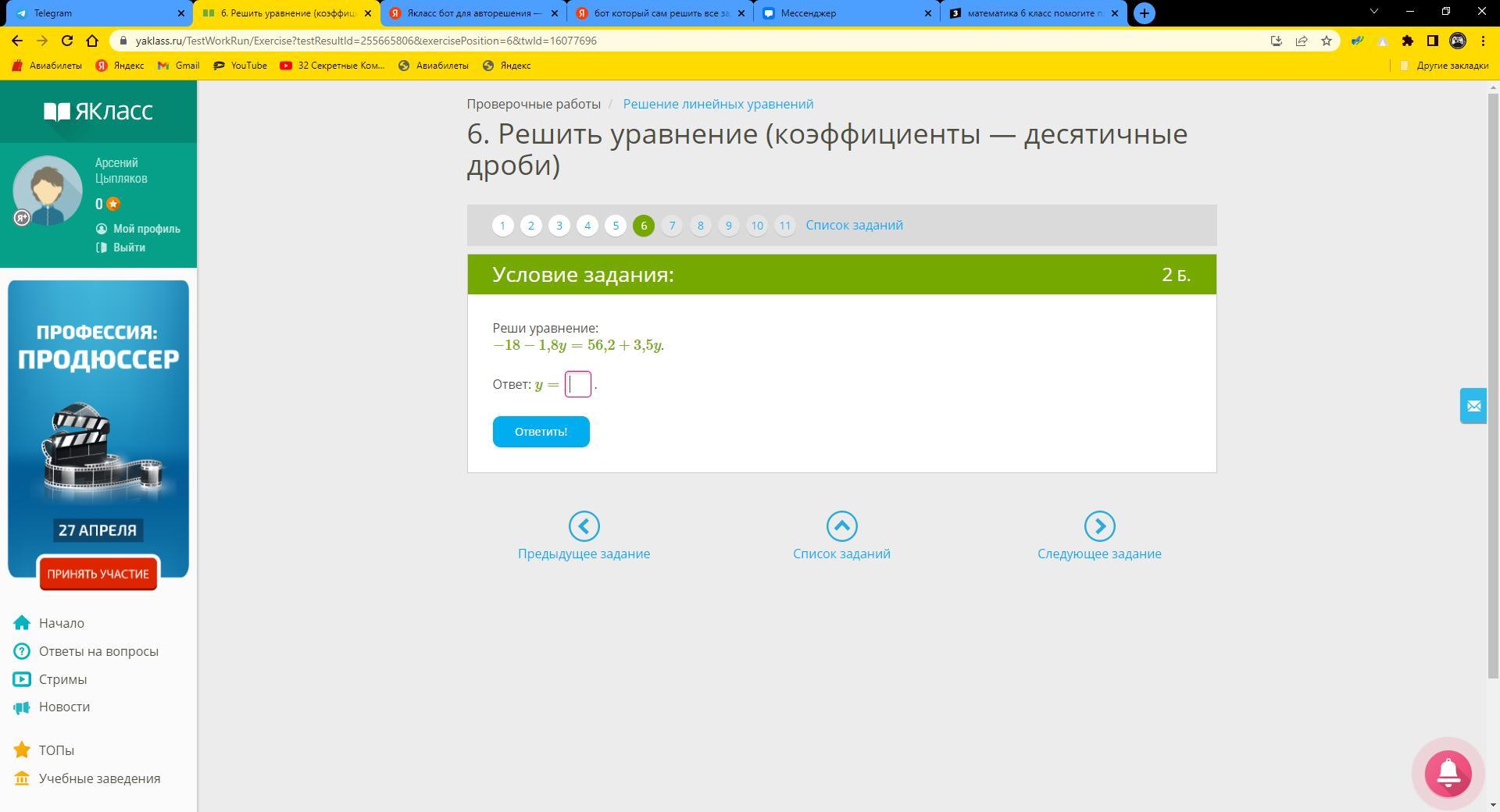Go to exercise number 11

[x=785, y=226]
